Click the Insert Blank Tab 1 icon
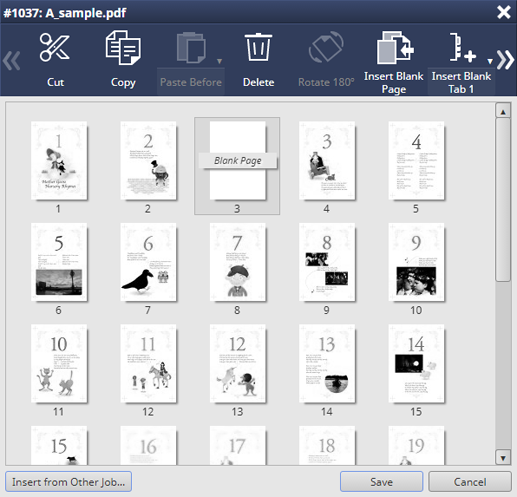This screenshot has height=497, width=517. point(463,47)
